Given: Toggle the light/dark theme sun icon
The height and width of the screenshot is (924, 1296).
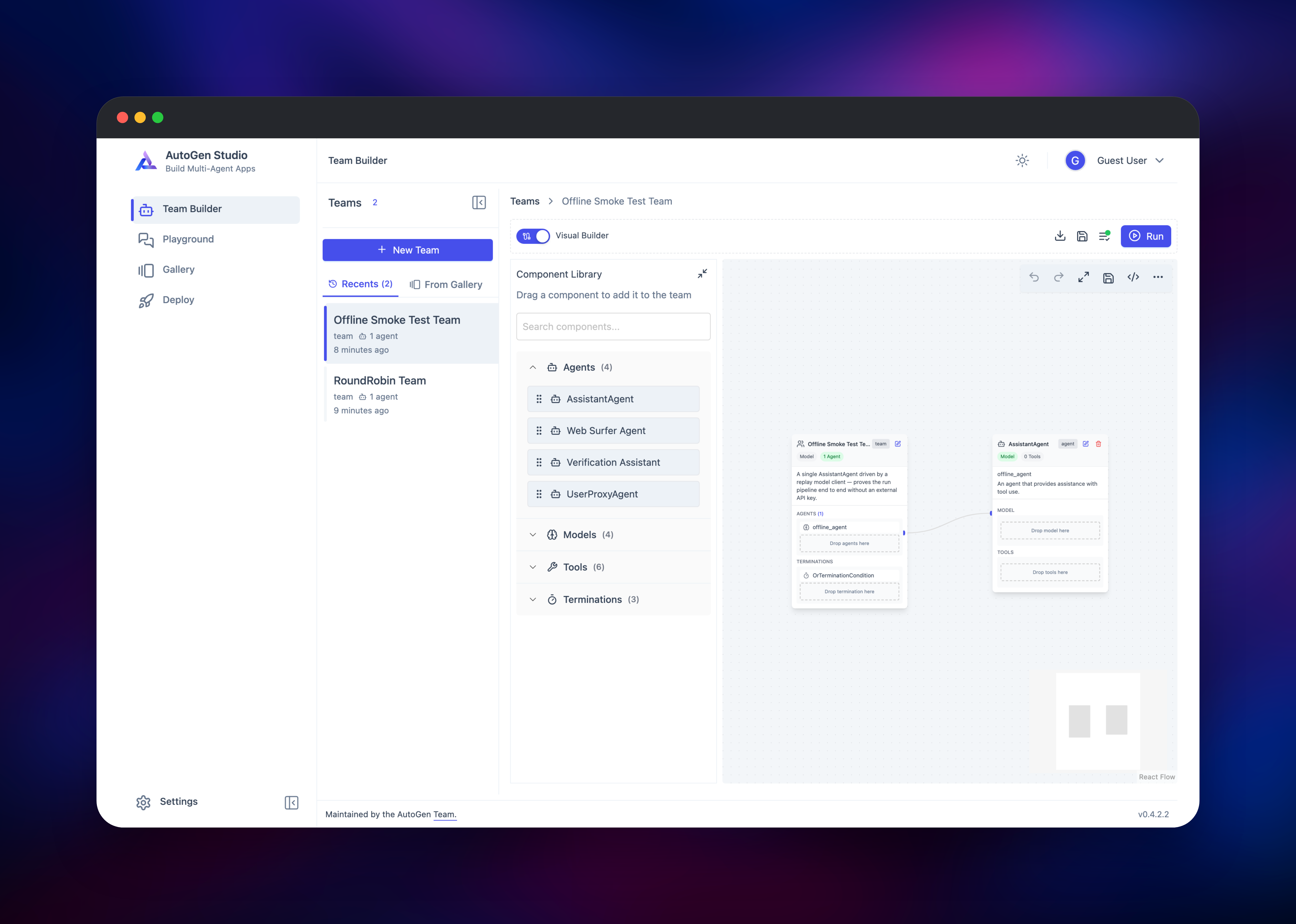Looking at the screenshot, I should tap(1022, 160).
